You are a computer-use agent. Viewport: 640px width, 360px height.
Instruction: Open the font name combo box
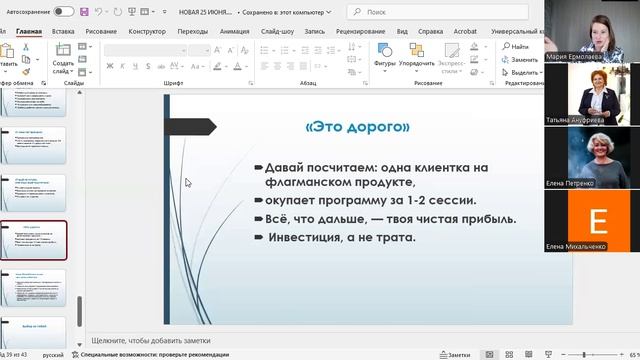(145, 50)
